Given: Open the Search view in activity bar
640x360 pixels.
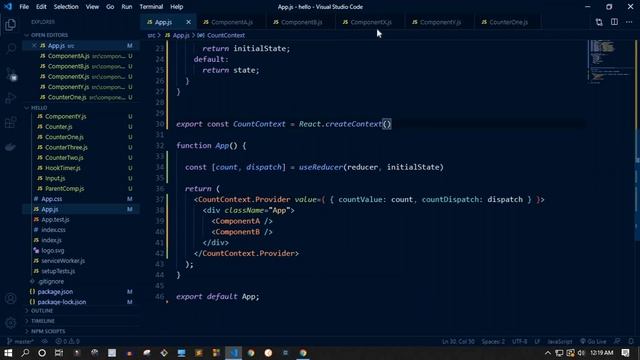Looking at the screenshot, I should pyautogui.click(x=11, y=49).
